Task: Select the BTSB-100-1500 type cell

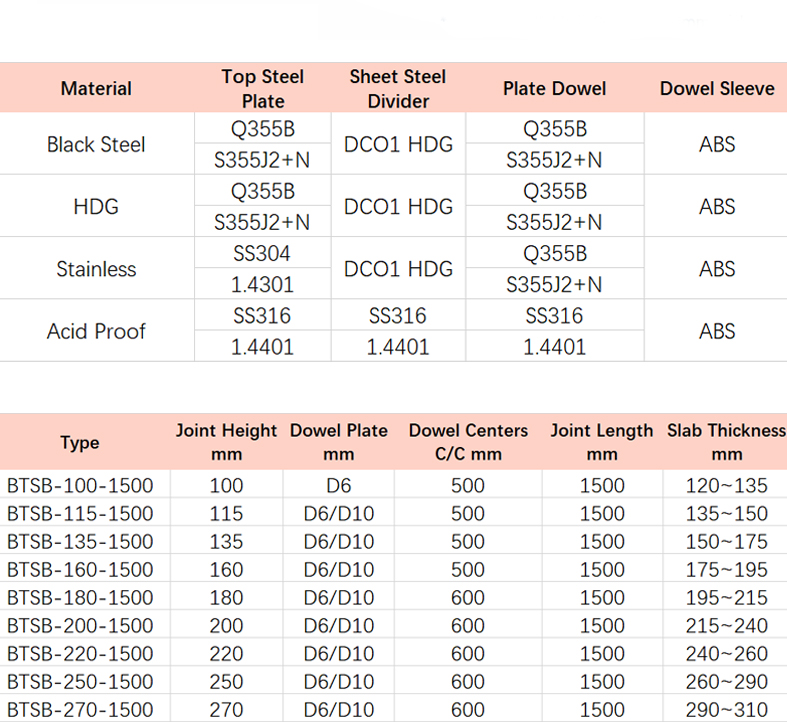Action: tap(80, 486)
